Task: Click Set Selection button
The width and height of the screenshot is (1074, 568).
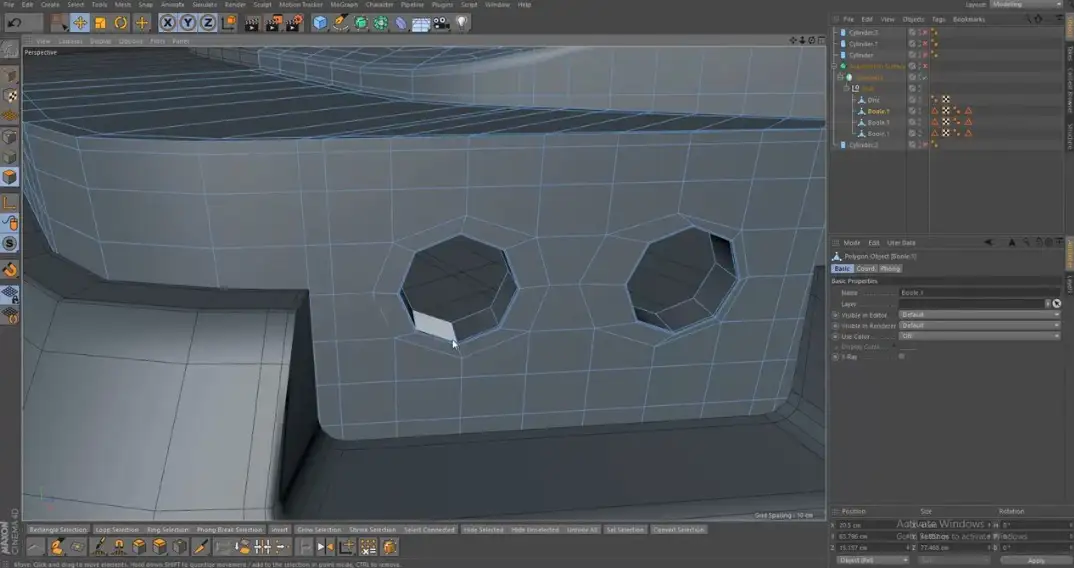Action: click(x=625, y=530)
